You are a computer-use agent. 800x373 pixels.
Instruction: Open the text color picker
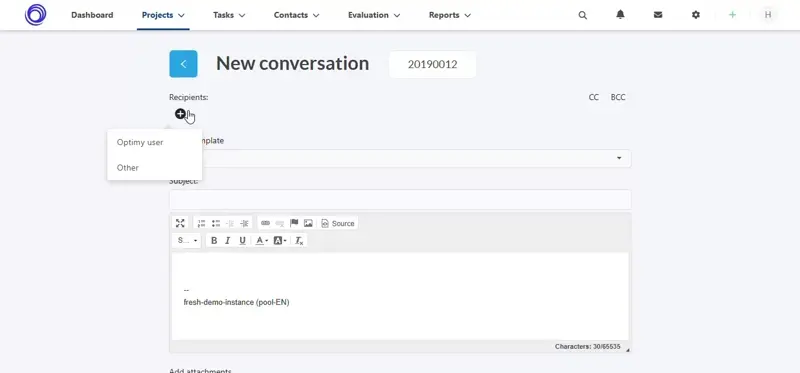261,240
